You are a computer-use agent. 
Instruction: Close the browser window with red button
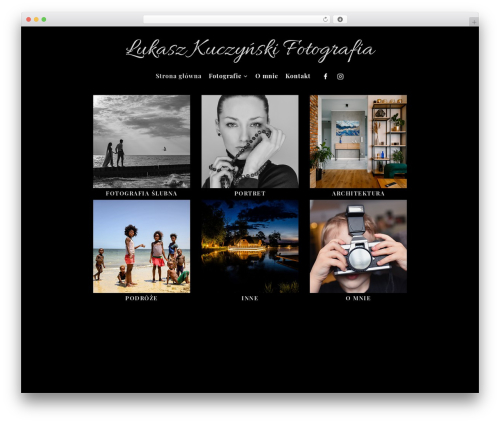click(29, 19)
